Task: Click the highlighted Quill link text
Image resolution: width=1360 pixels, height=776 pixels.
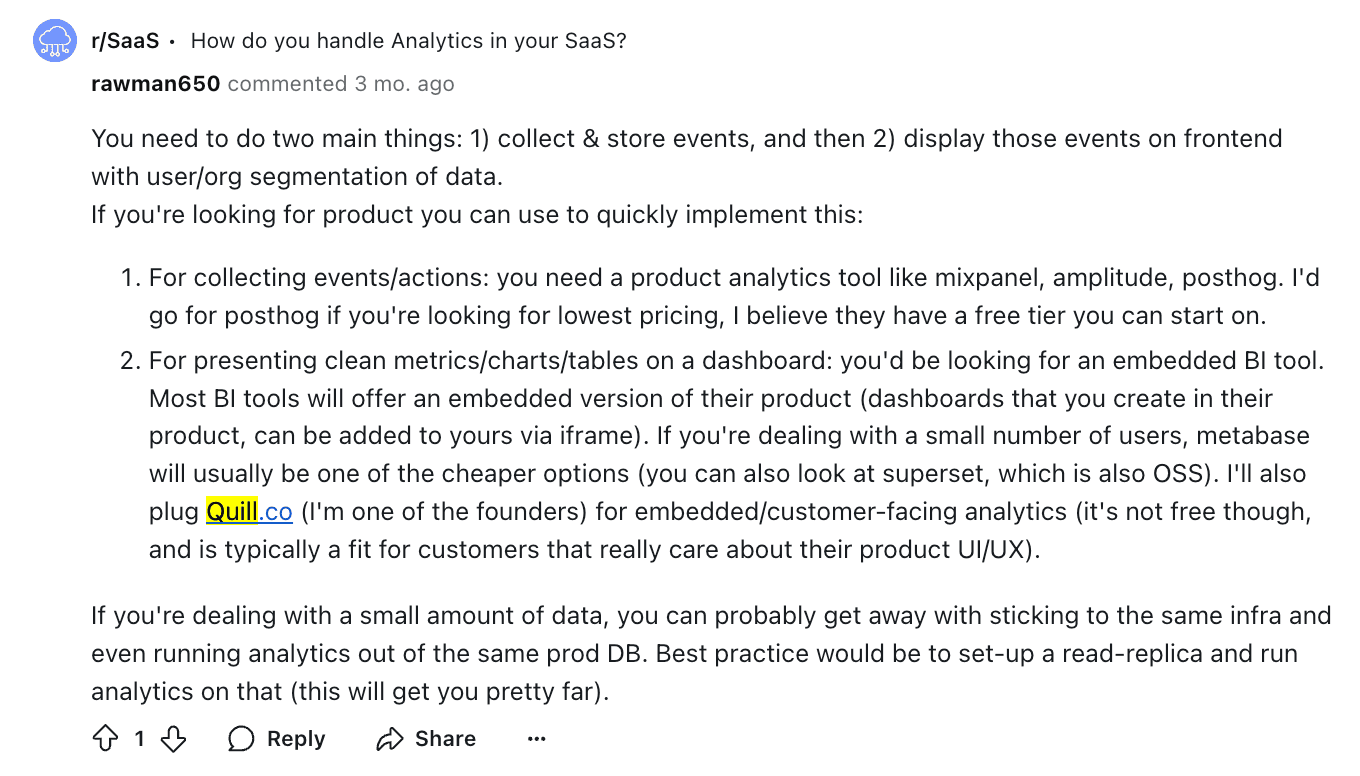Action: [232, 512]
